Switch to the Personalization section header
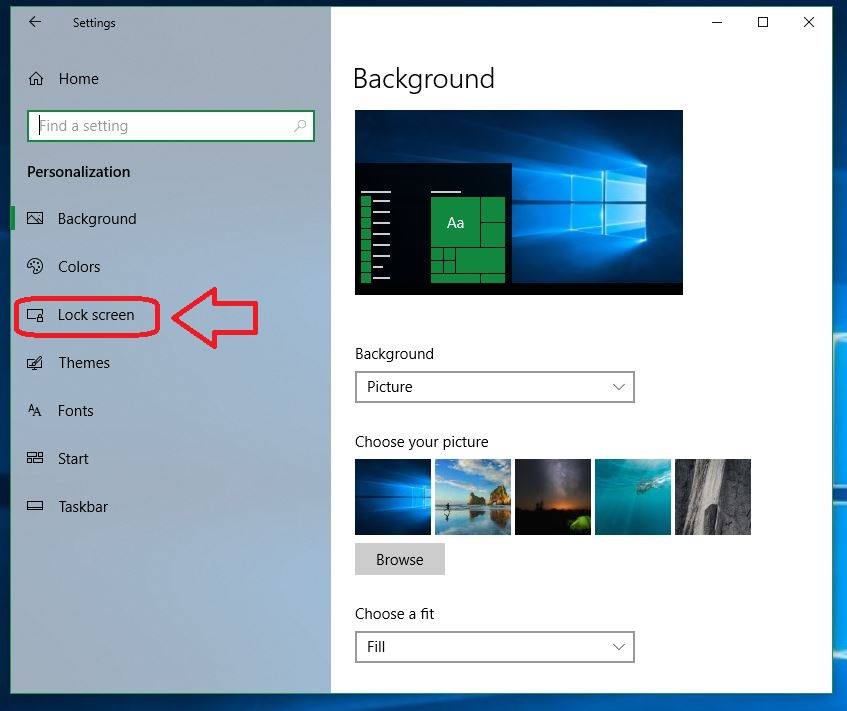This screenshot has width=847, height=711. tap(78, 171)
